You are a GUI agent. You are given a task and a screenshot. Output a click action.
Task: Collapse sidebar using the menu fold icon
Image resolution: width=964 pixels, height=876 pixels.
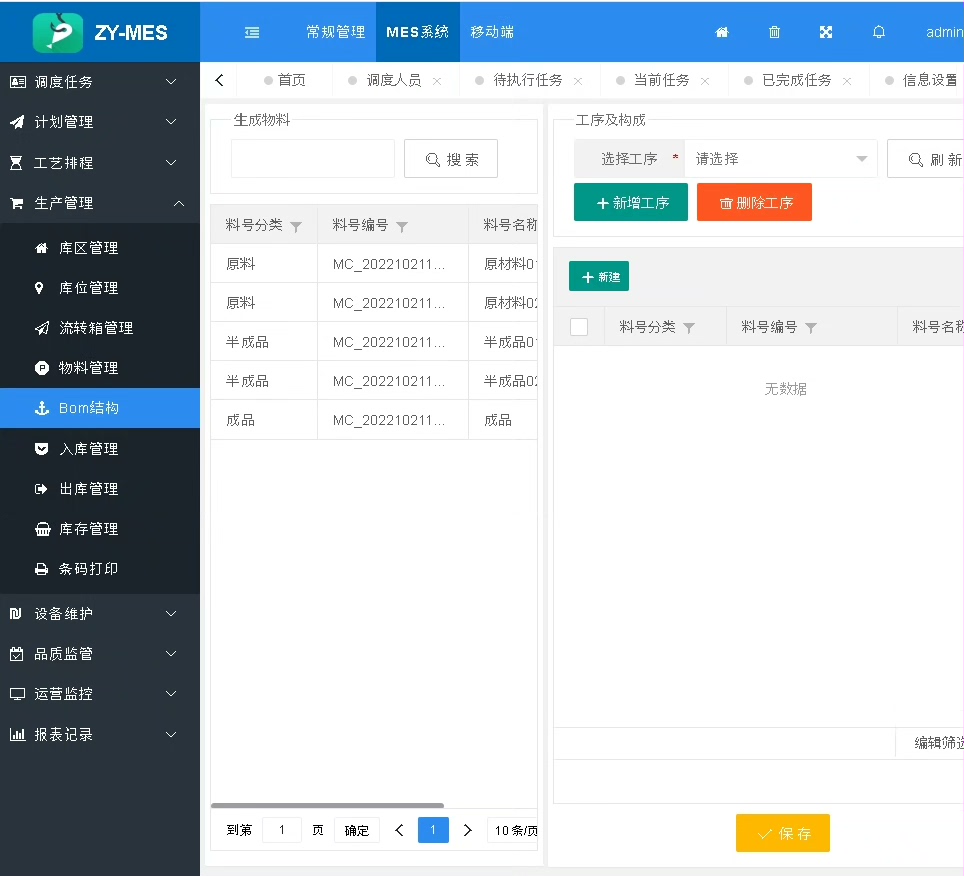click(x=252, y=32)
